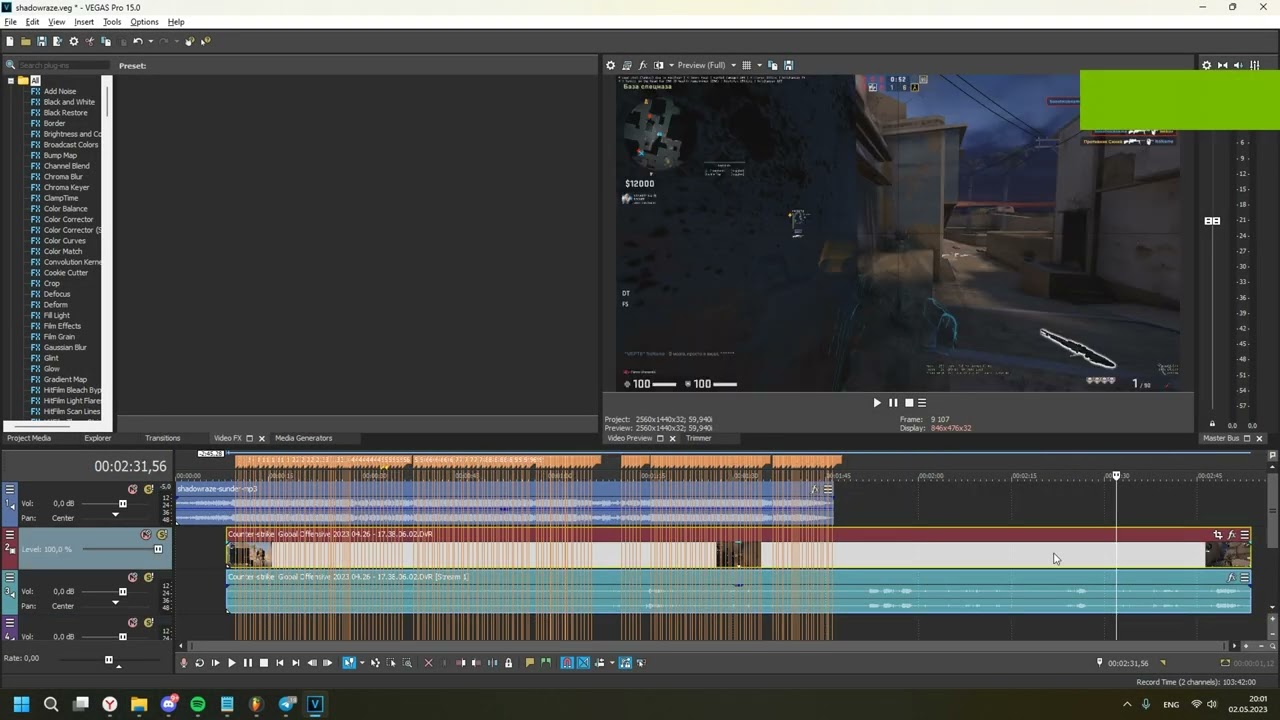Open track 3 hamburger menu

(x=10, y=577)
